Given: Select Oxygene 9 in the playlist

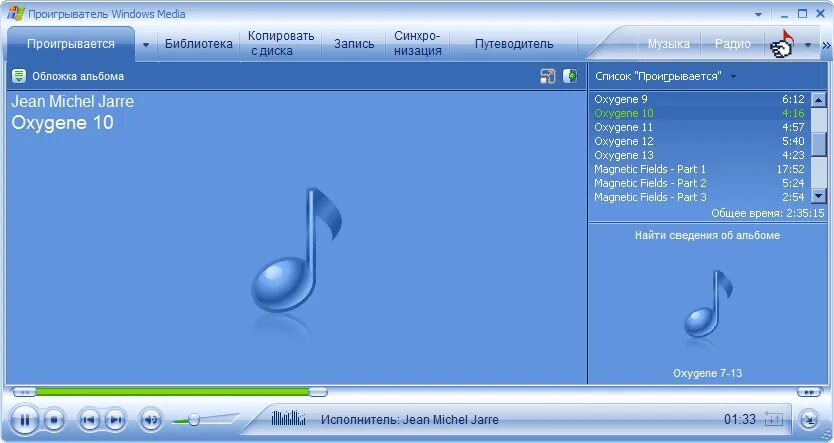Looking at the screenshot, I should (x=699, y=99).
